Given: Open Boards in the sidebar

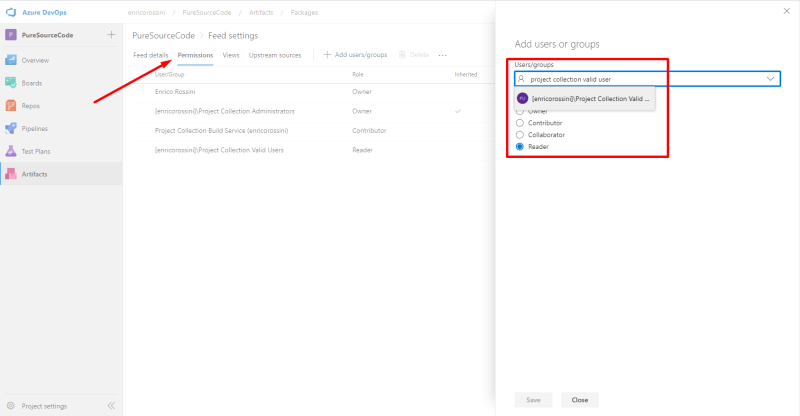Looking at the screenshot, I should [32, 83].
